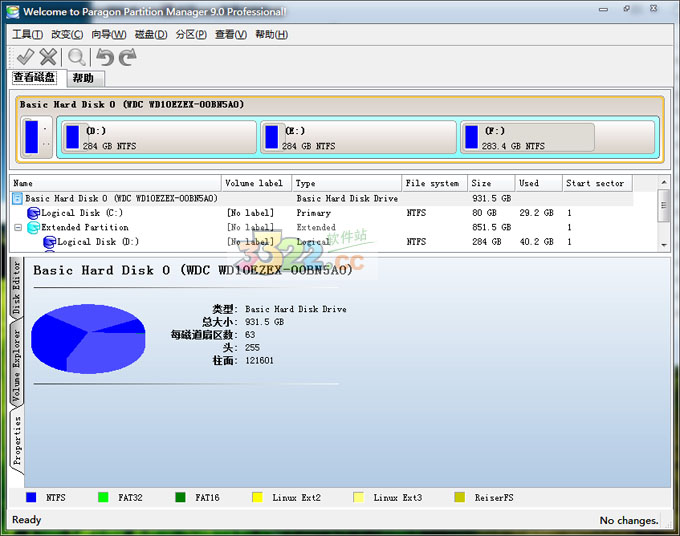Switch to the Disk Editor side tab
The height and width of the screenshot is (536, 680).
click(x=16, y=288)
